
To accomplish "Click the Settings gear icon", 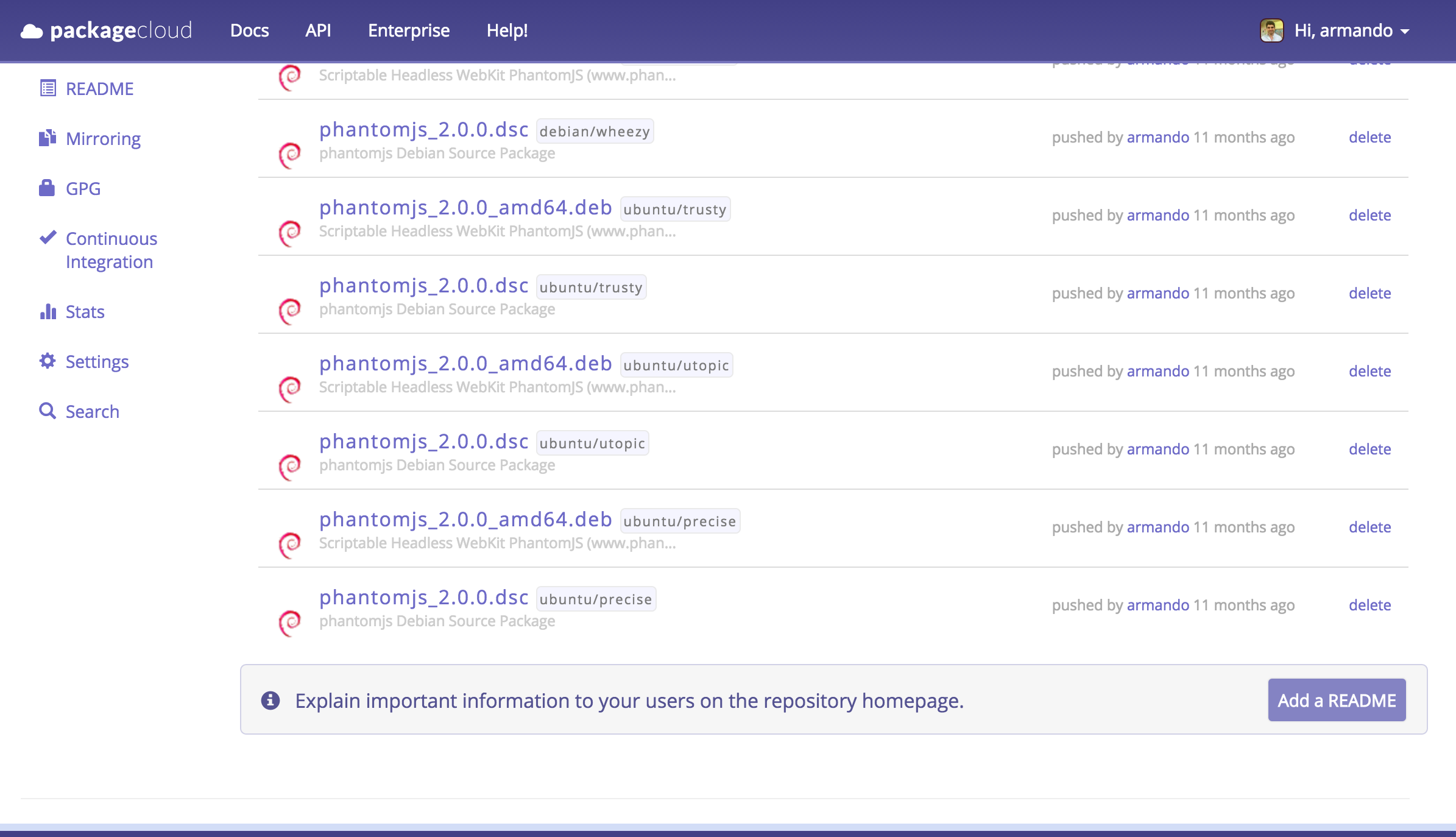I will point(48,361).
